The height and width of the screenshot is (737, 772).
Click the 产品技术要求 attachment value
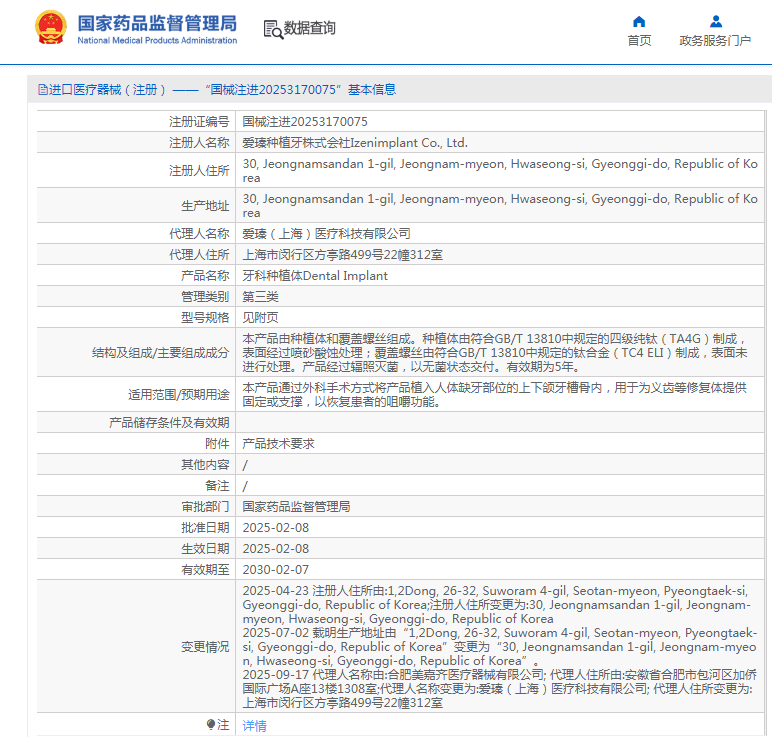(279, 443)
